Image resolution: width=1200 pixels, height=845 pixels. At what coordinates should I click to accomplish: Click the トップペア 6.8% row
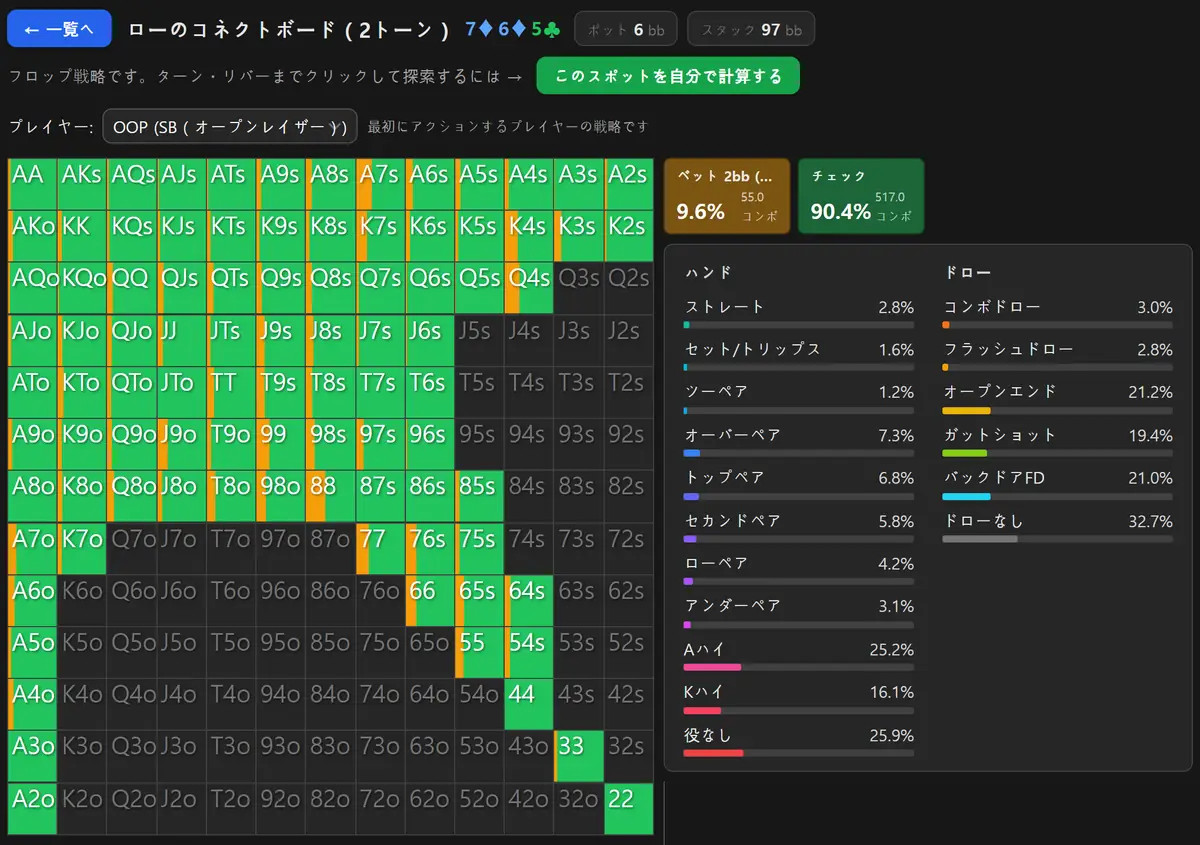click(x=799, y=485)
